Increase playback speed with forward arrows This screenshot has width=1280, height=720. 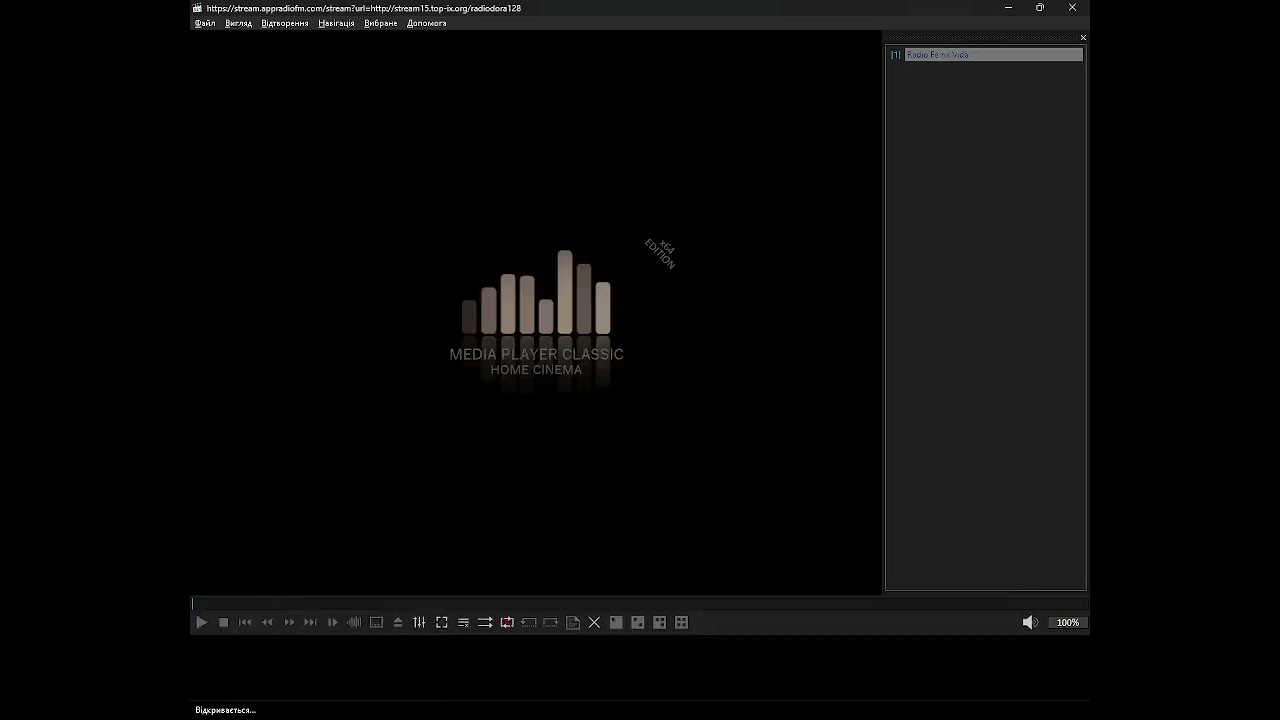pos(289,622)
